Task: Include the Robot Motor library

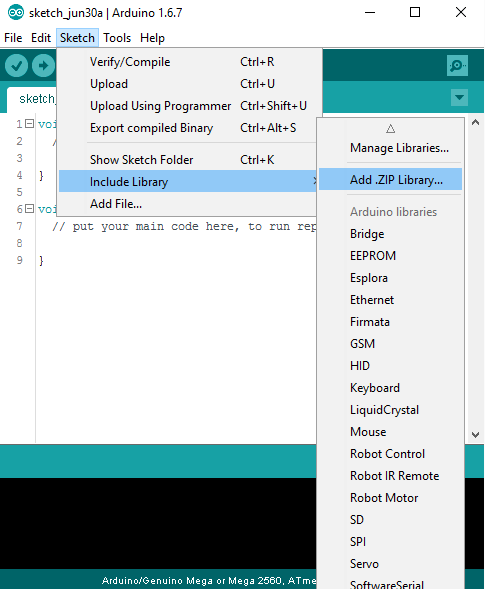Action: coord(390,498)
